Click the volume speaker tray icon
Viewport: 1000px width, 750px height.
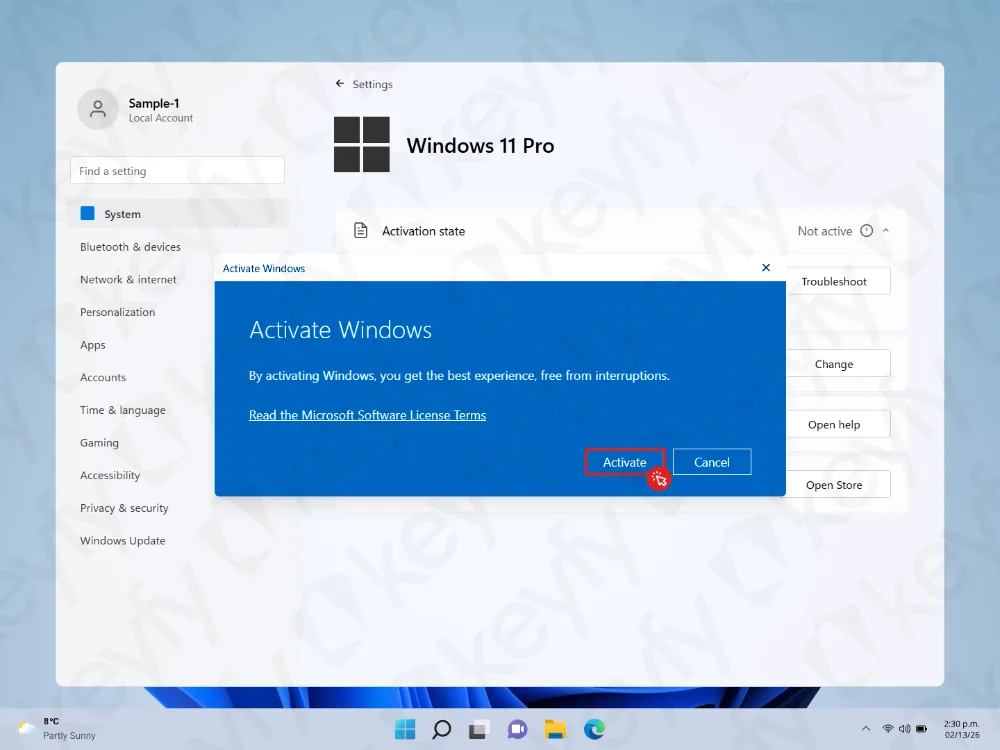pyautogui.click(x=904, y=728)
